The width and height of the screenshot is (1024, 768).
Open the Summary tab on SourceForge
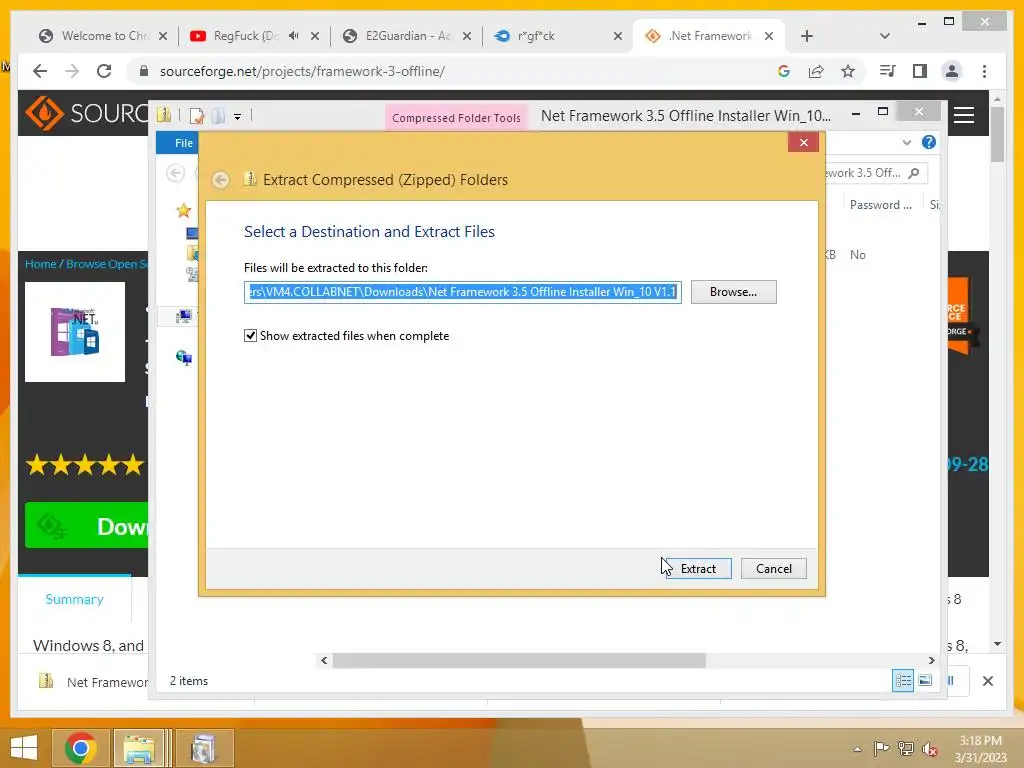[x=74, y=600]
